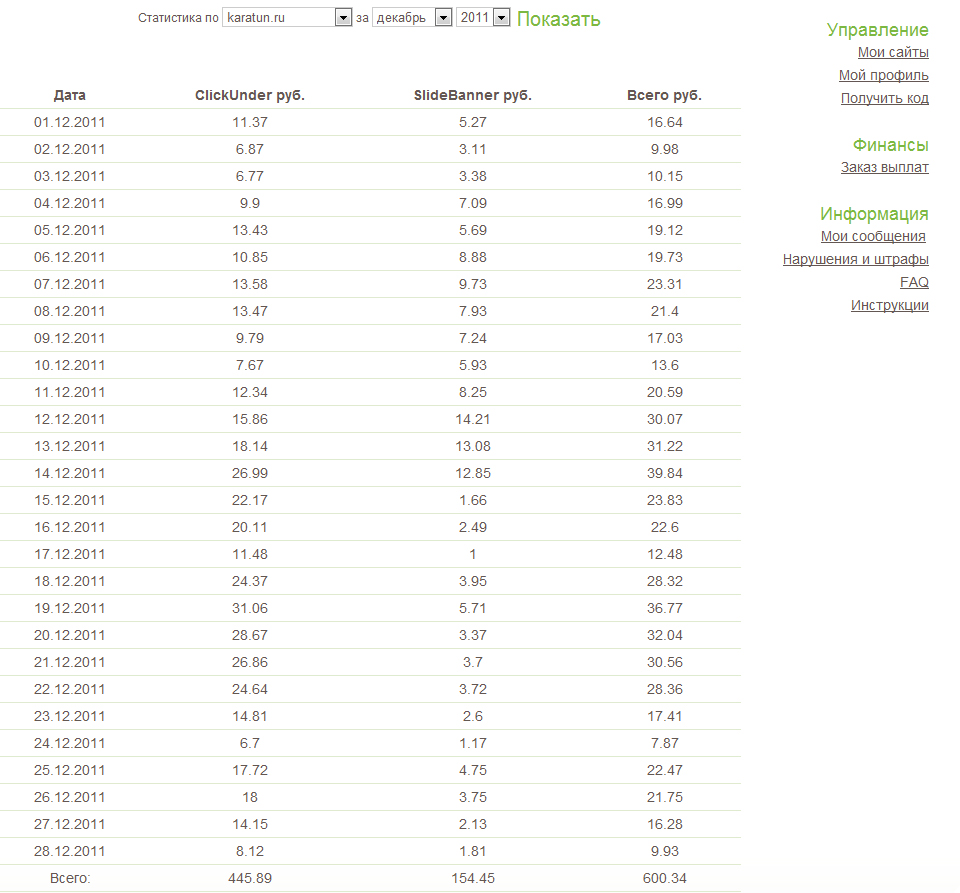Open Нарушения и штрафы link
The image size is (960, 893).
[x=855, y=260]
